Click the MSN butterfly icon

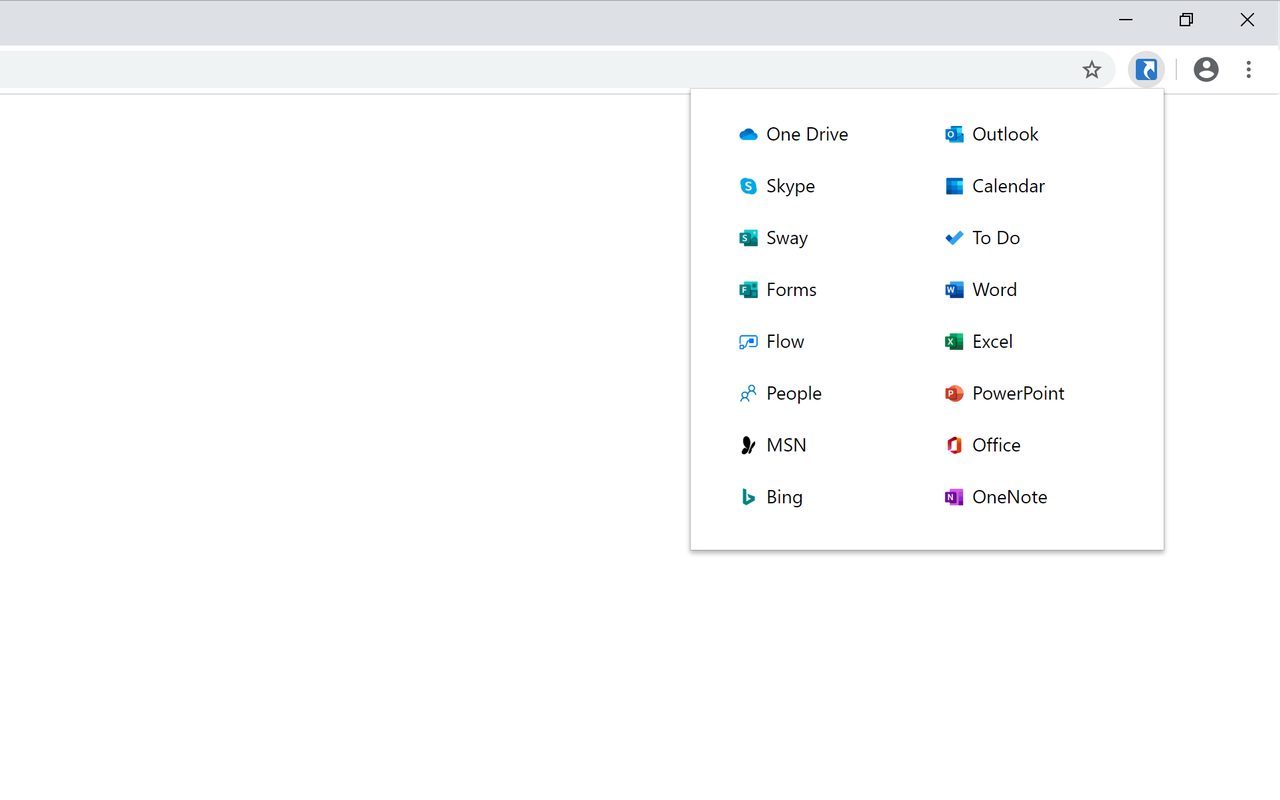(748, 446)
